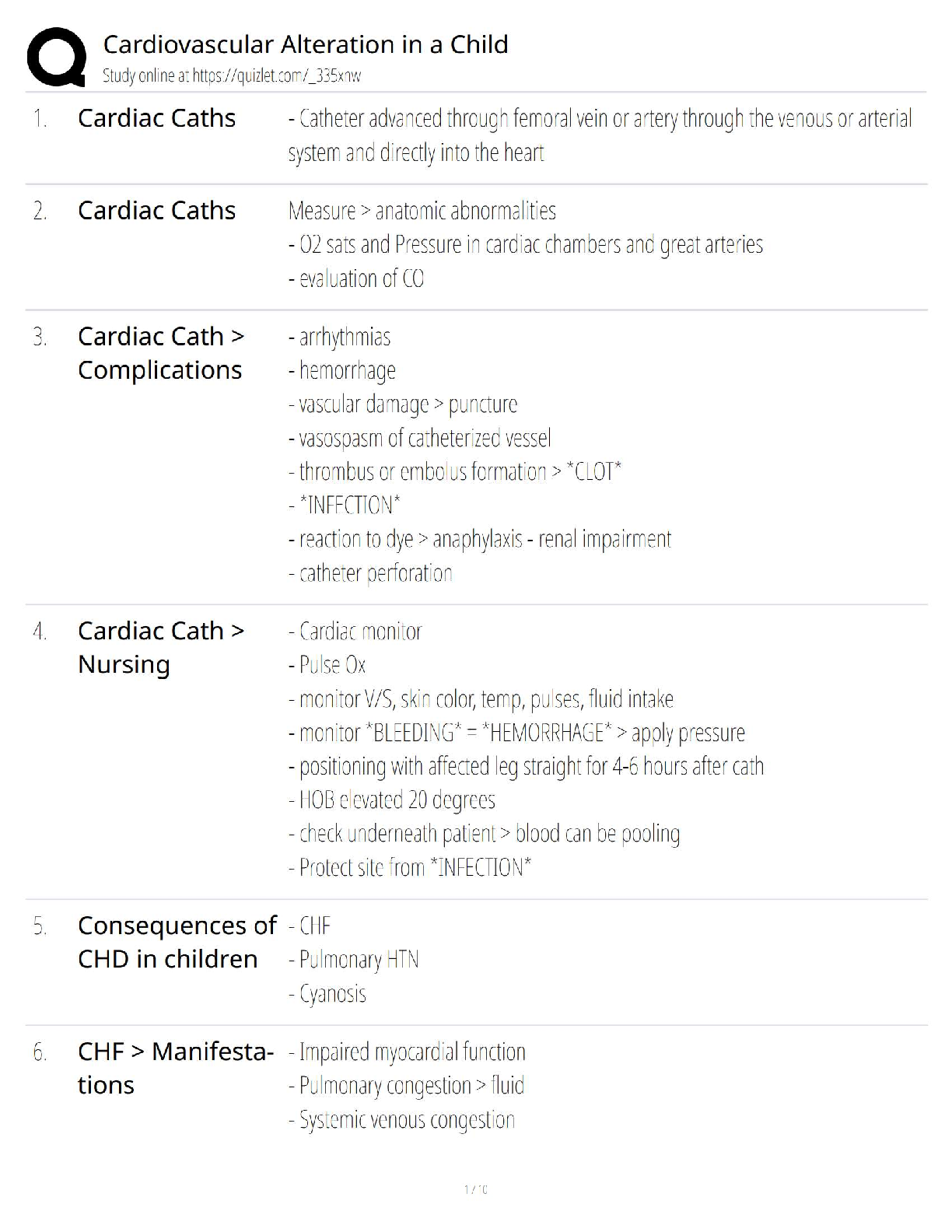Screen dimensions: 952x1232
Task: Select second Cardiac Caths term heading
Action: pos(156,211)
